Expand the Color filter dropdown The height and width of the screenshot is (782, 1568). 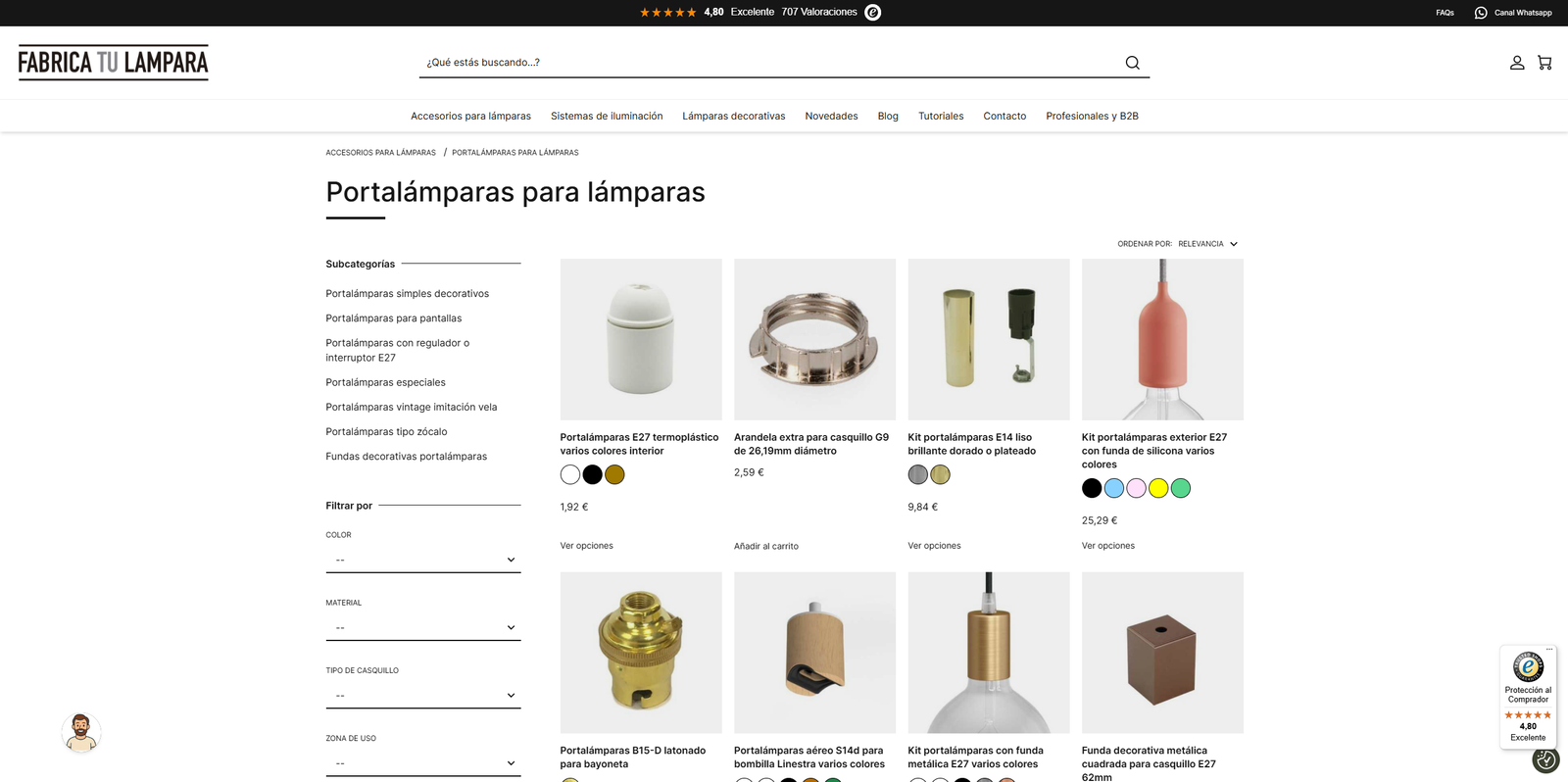pyautogui.click(x=423, y=560)
